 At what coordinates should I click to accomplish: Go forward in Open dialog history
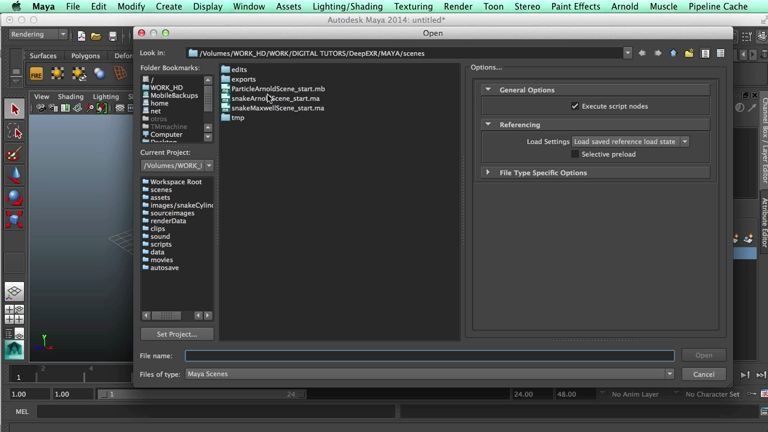click(x=658, y=53)
